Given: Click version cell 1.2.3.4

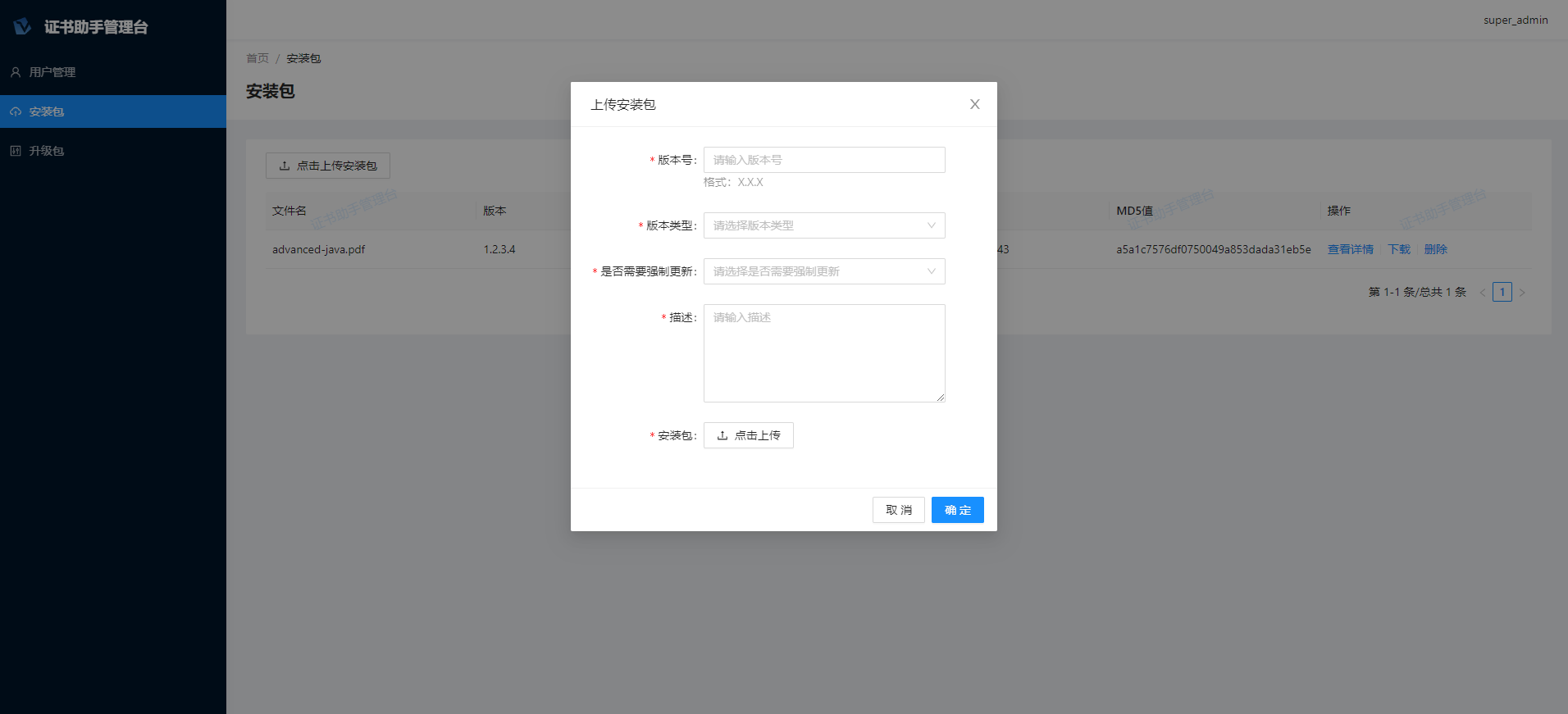Looking at the screenshot, I should click(499, 249).
